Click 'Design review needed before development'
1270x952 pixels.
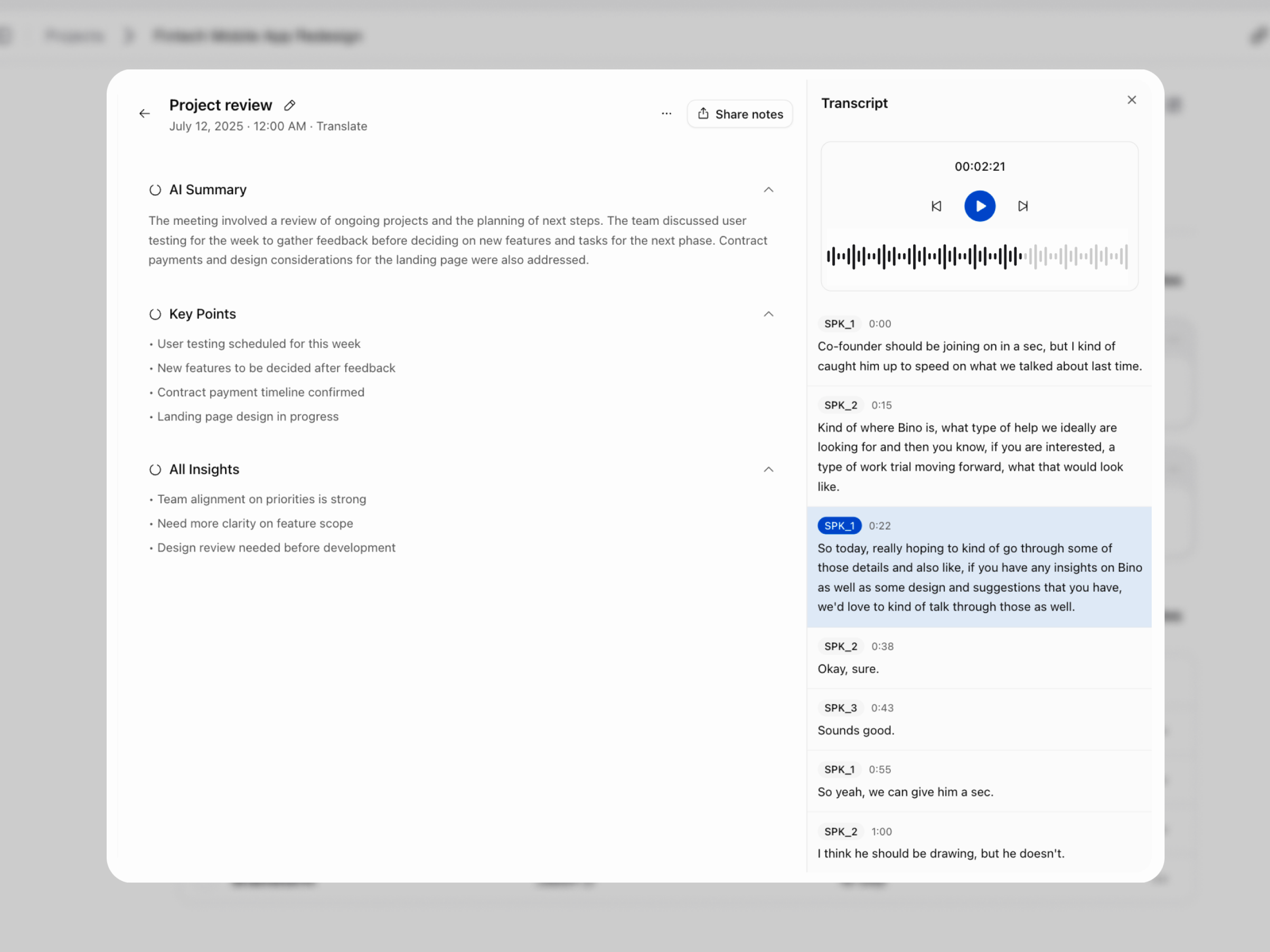(x=276, y=548)
